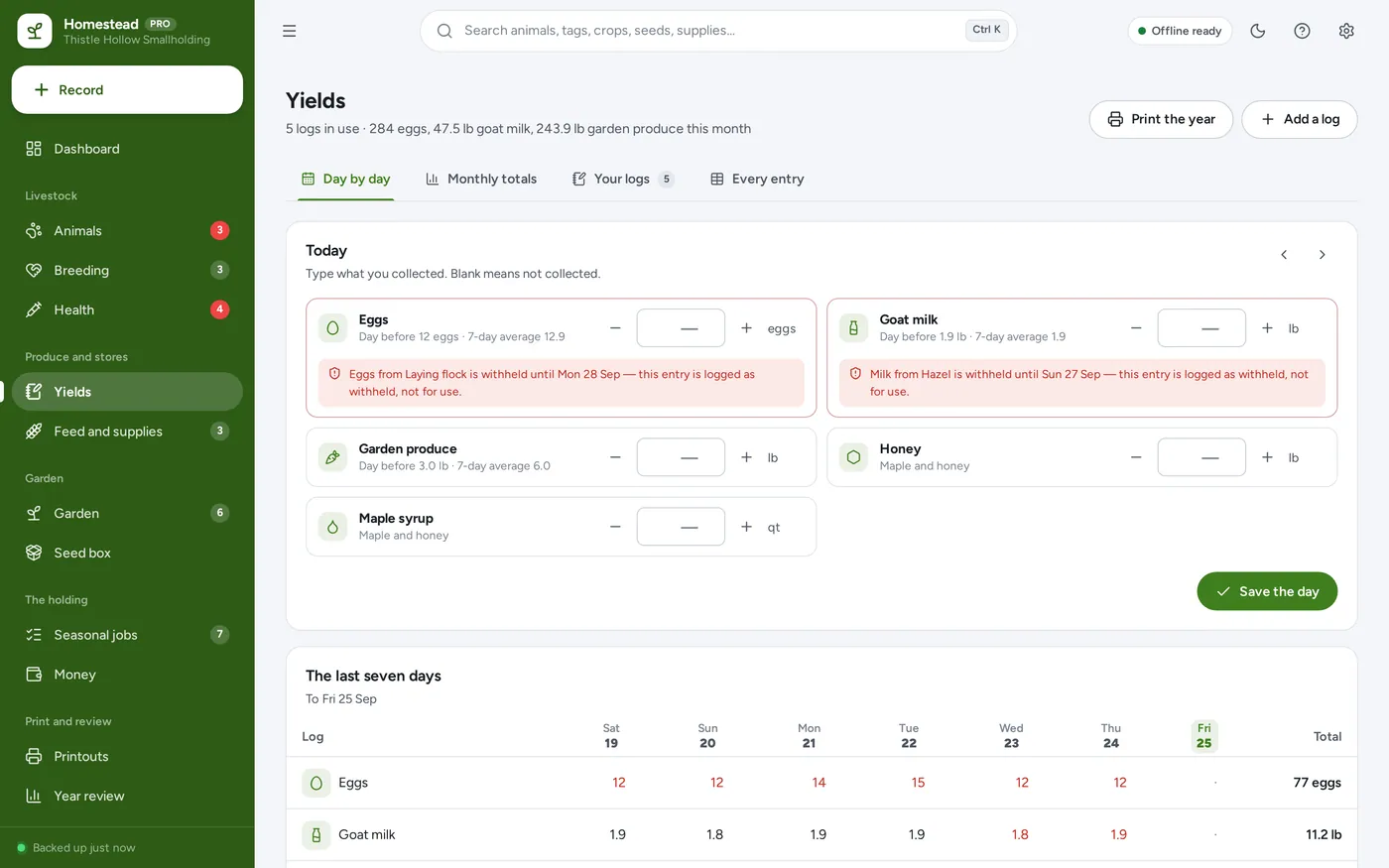Open Health in sidebar

(127, 310)
